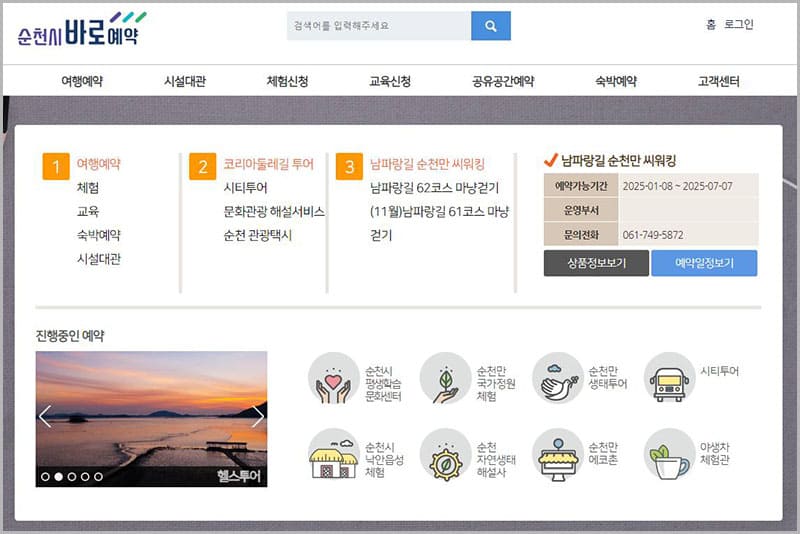Select 순천시 낙안읍성 체험 hut icon
Viewport: 800px width, 534px height.
pyautogui.click(x=334, y=454)
